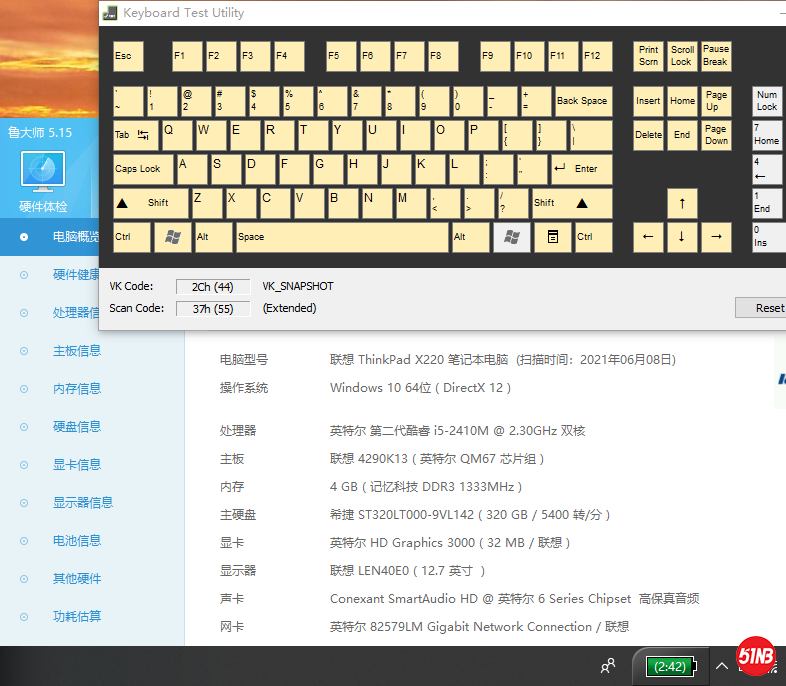Viewport: 786px width, 686px height.
Task: Click the Print Scrn key
Action: 648,56
